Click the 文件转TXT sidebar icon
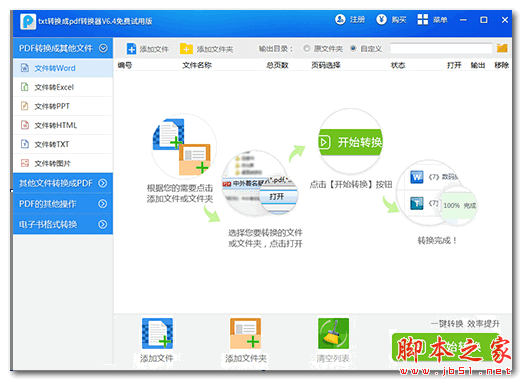 coord(25,144)
